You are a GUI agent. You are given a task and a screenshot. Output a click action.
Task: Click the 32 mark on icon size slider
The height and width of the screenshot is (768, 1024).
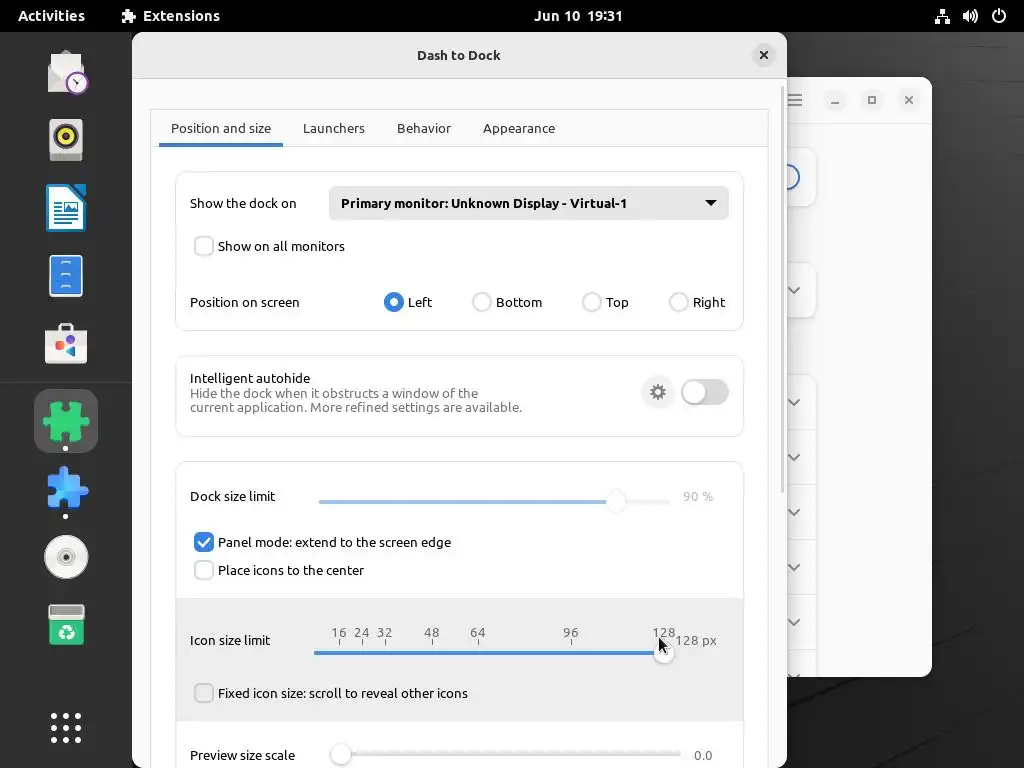tap(385, 633)
